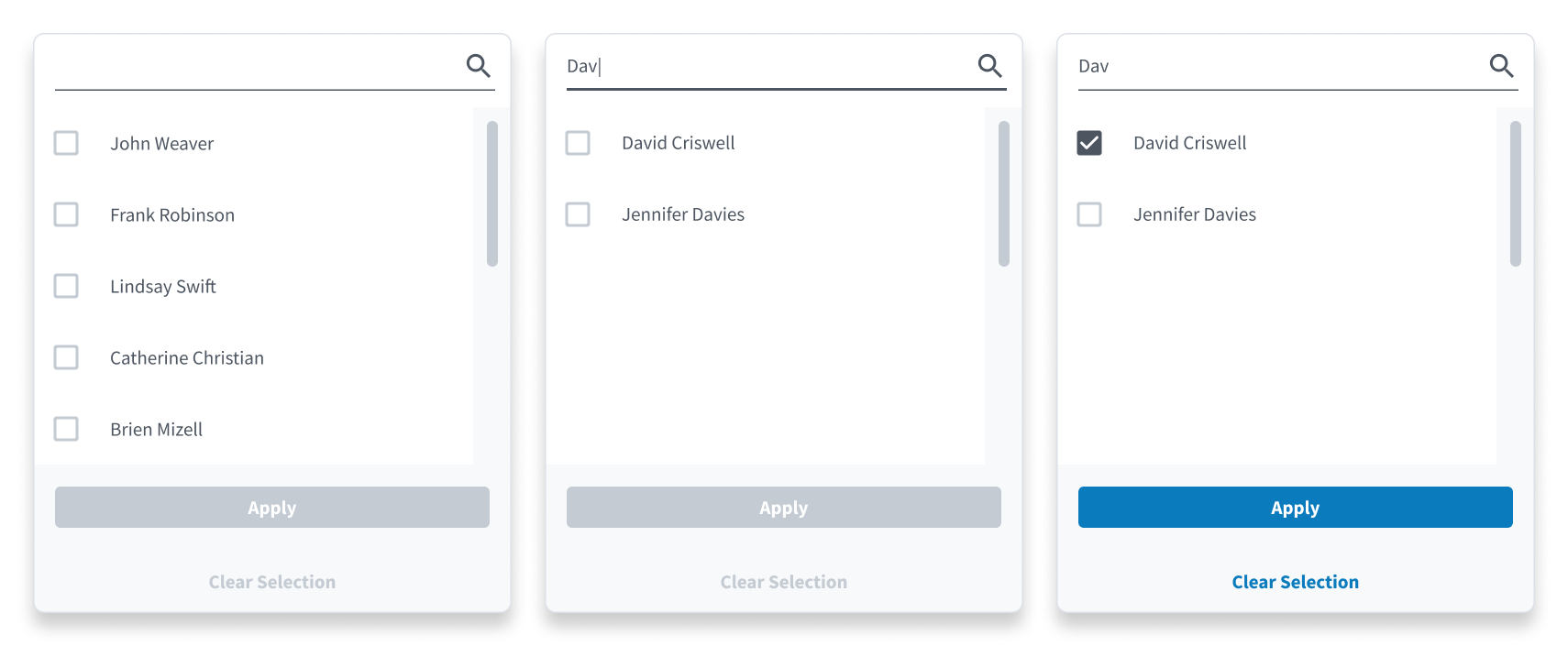Click the scrollbar in the first panel
The image size is (1568, 646).
click(x=491, y=192)
